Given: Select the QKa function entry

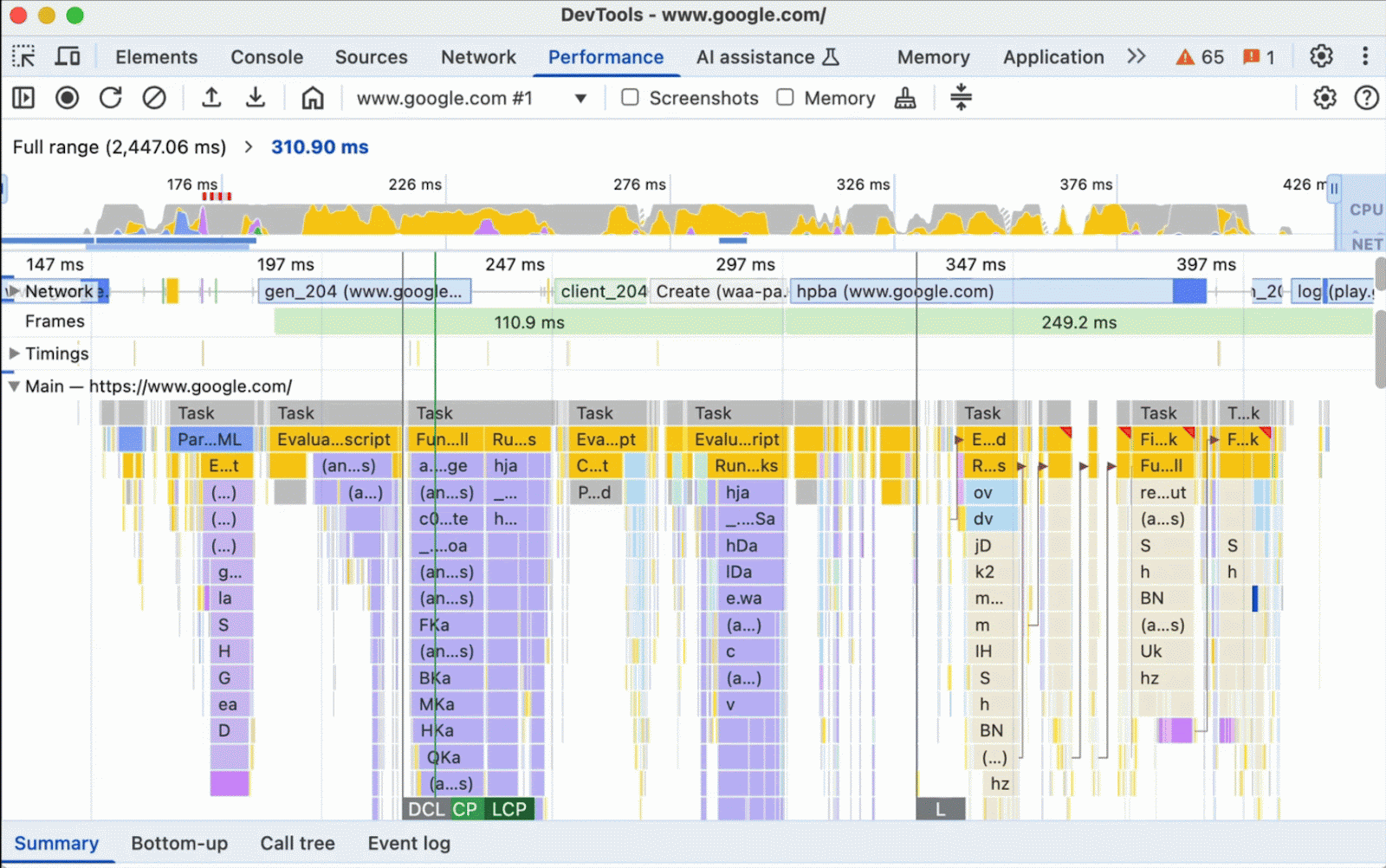Looking at the screenshot, I should 450,757.
